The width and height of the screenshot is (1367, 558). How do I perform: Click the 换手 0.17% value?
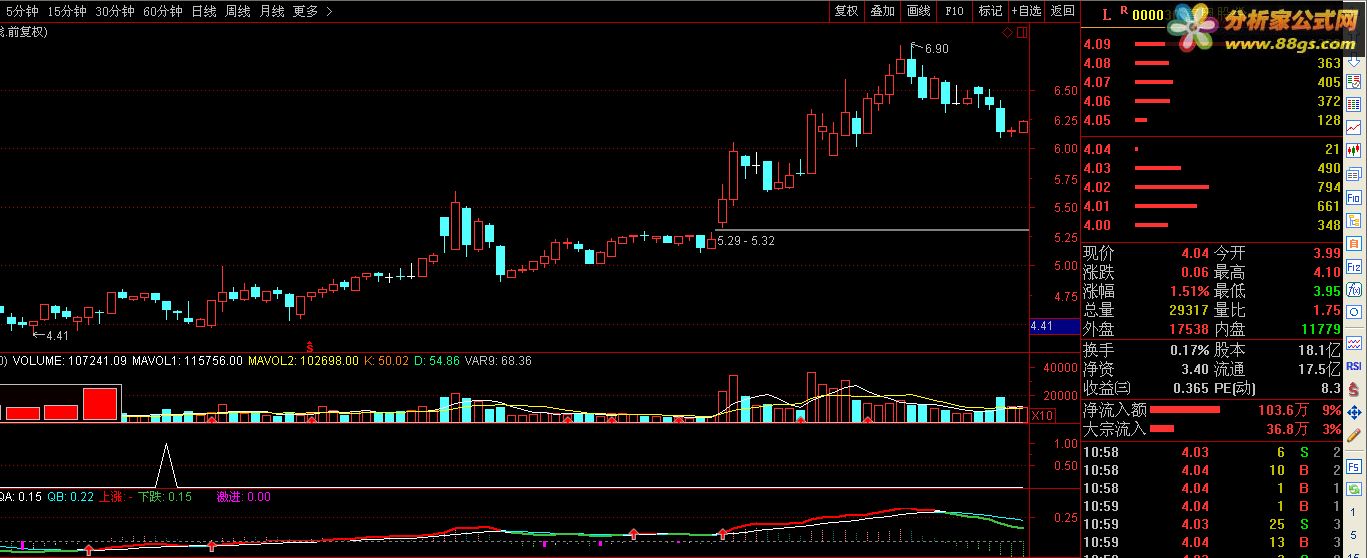pyautogui.click(x=1188, y=350)
